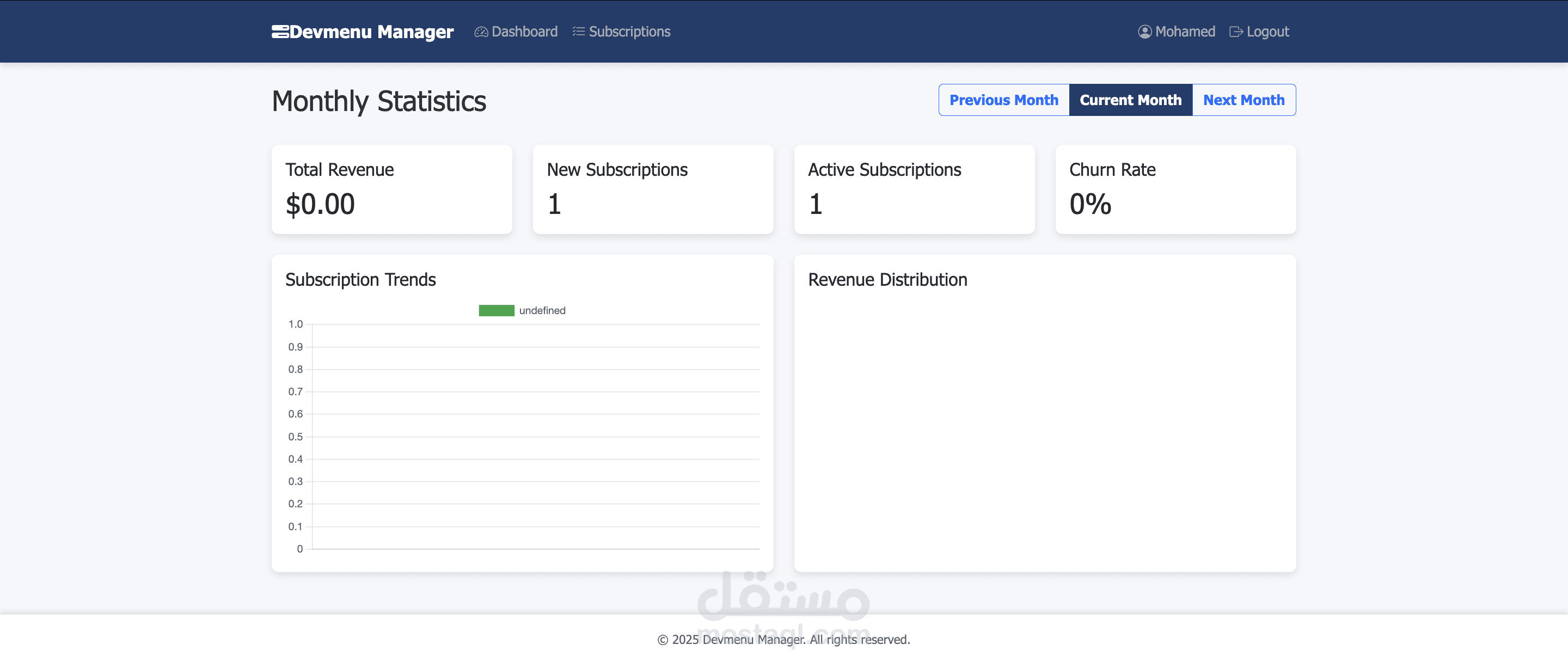Toggle the green undefined legend swatch

[496, 310]
